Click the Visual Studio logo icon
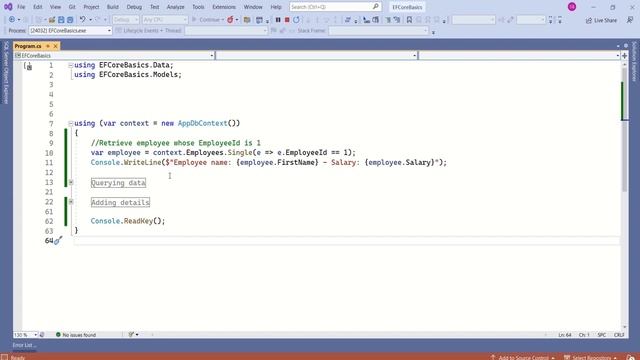Screen dimensions: 640x360 click(x=8, y=7)
